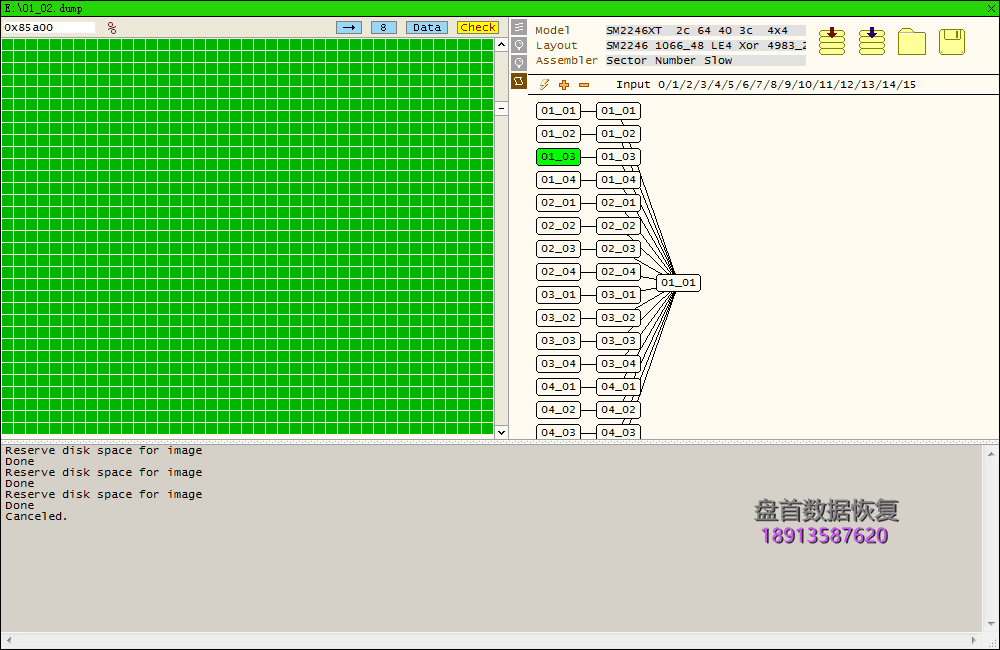Select left-column node 01_01
The height and width of the screenshot is (650, 1000).
point(558,111)
